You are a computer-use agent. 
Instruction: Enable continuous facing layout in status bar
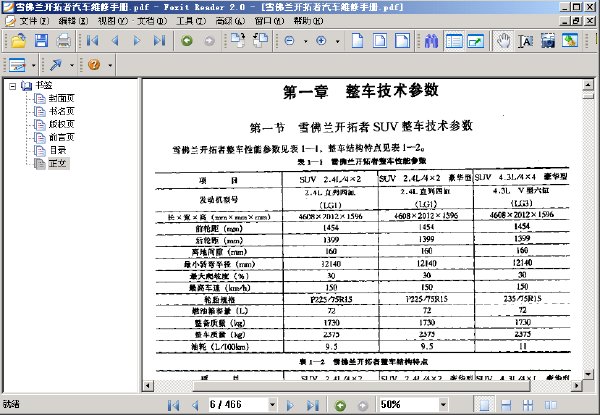528,405
